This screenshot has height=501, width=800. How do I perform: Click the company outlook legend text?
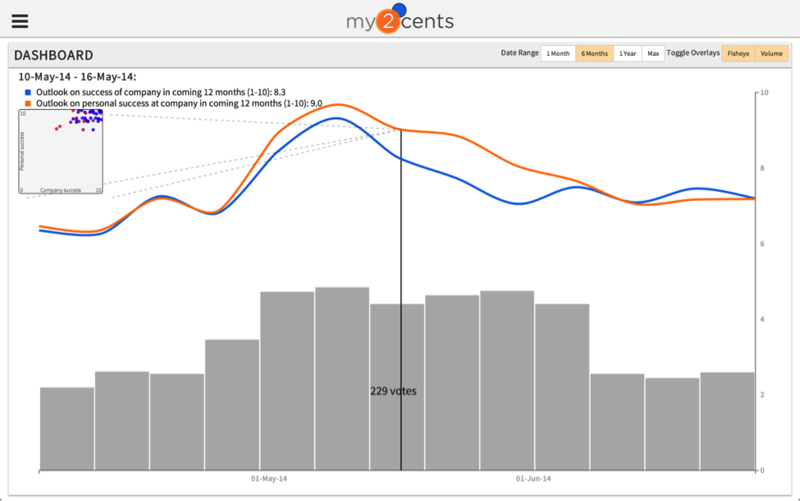coord(161,92)
